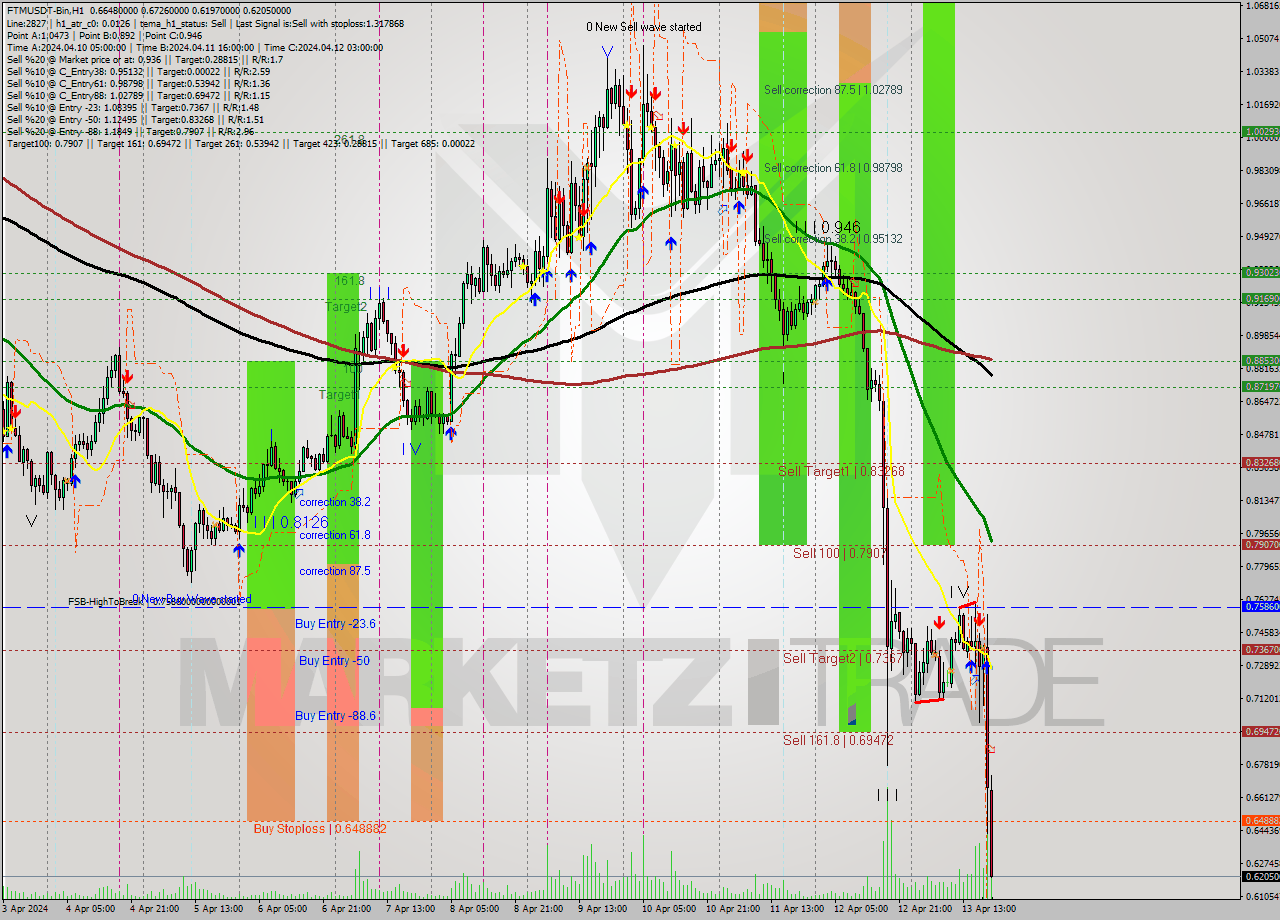The image size is (1280, 920).
Task: Click the '5 Apr 13:00' time label
Action: pos(218,908)
